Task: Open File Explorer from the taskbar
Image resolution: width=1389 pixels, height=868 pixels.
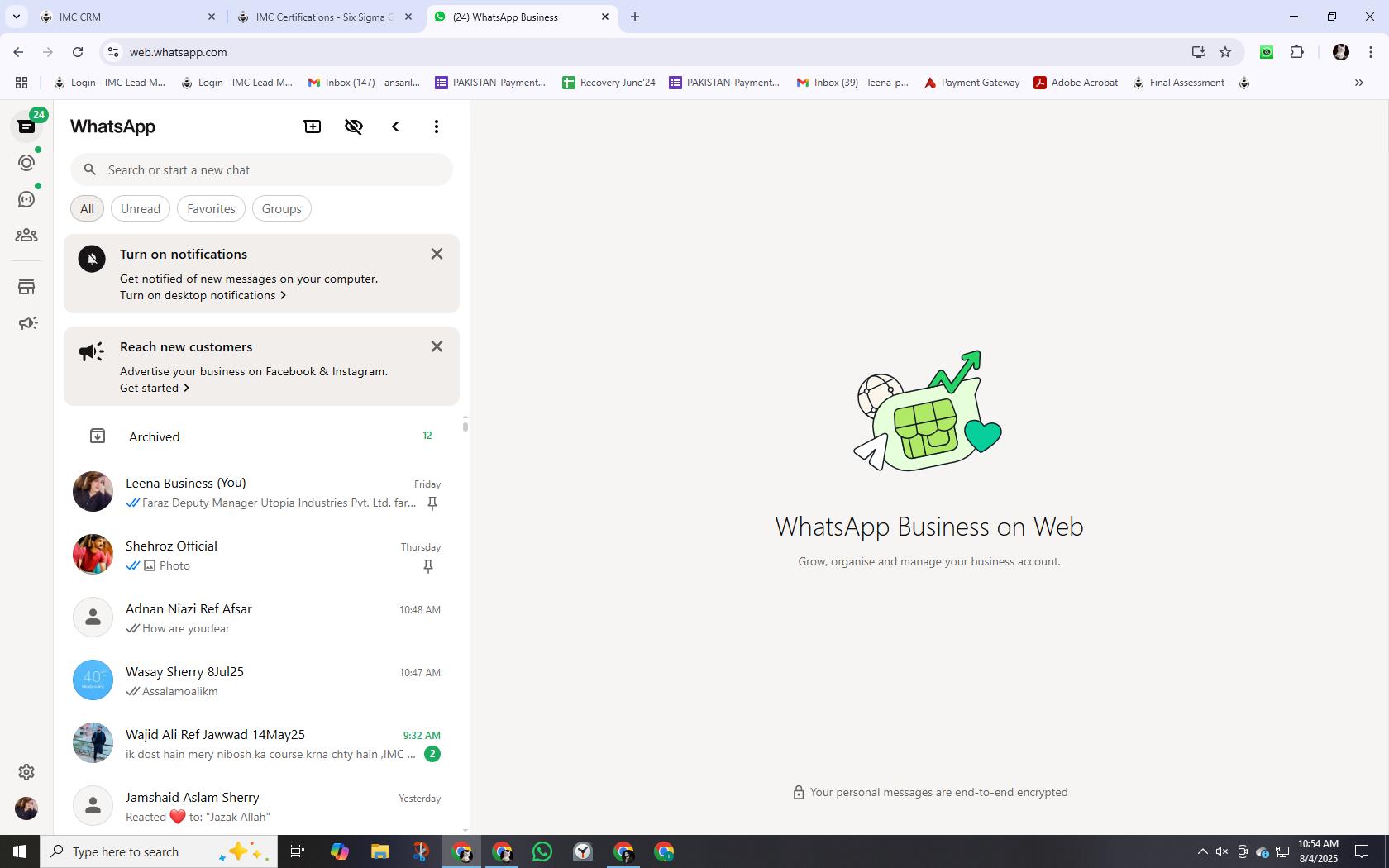Action: [379, 851]
